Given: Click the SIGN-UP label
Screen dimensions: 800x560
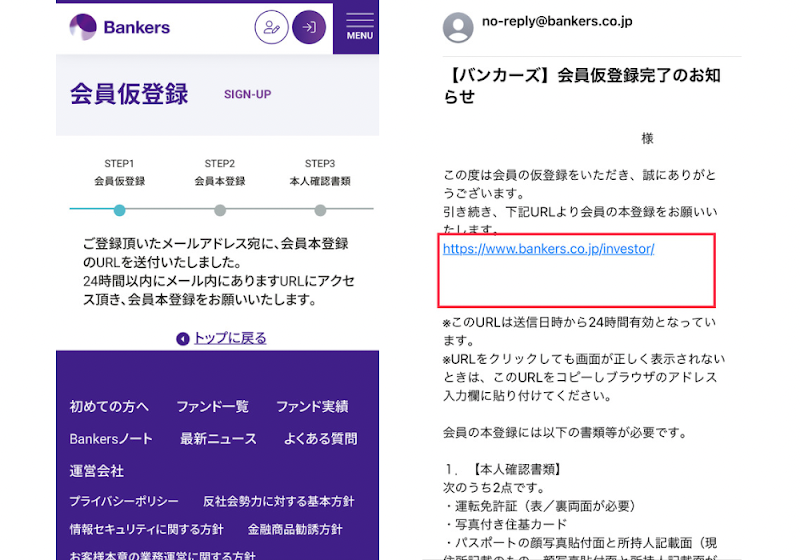Looking at the screenshot, I should 247,94.
